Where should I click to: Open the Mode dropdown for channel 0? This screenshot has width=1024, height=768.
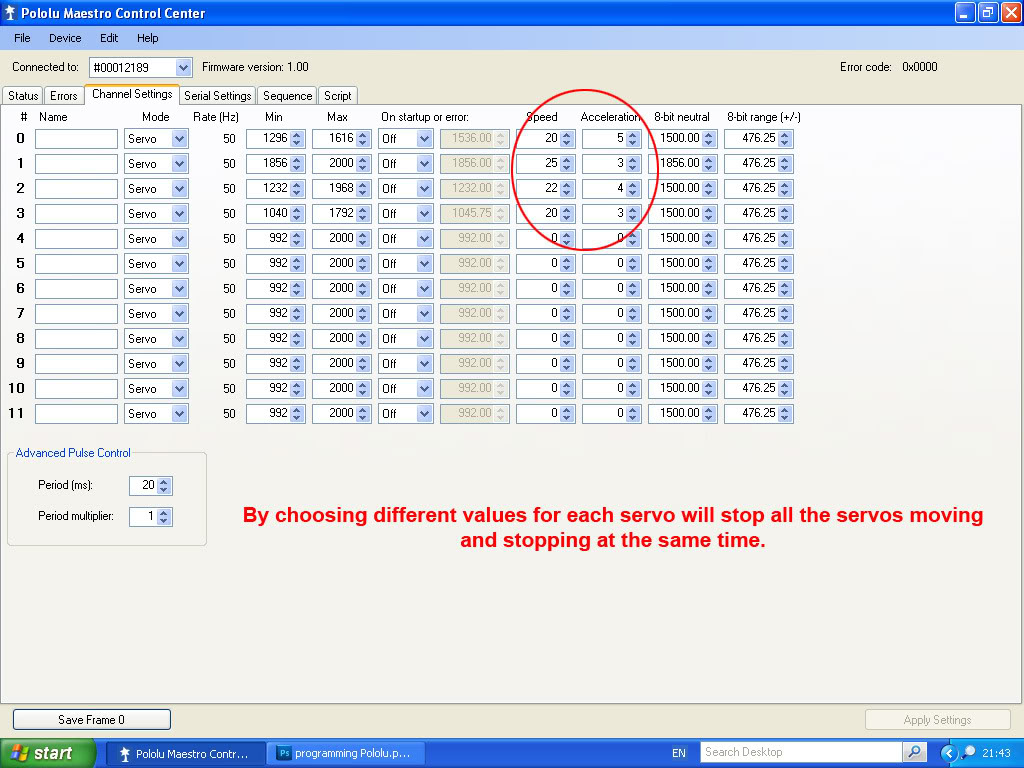tap(180, 138)
